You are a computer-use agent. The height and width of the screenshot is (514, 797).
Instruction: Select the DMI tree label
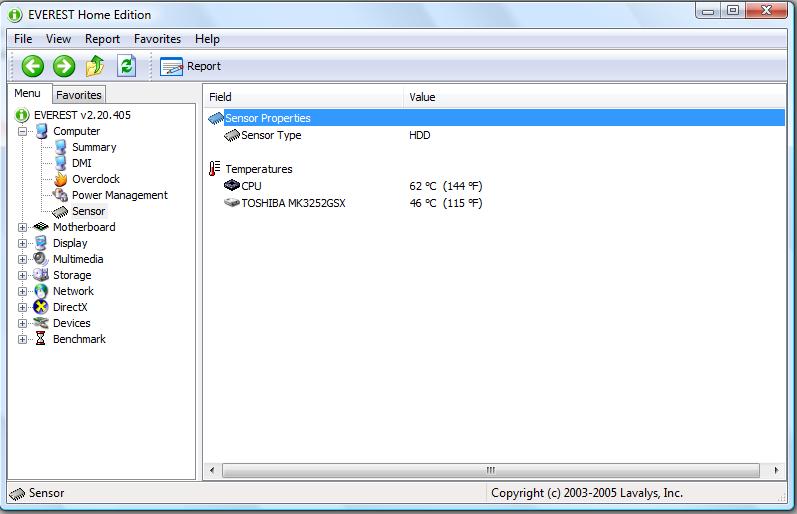[x=82, y=163]
